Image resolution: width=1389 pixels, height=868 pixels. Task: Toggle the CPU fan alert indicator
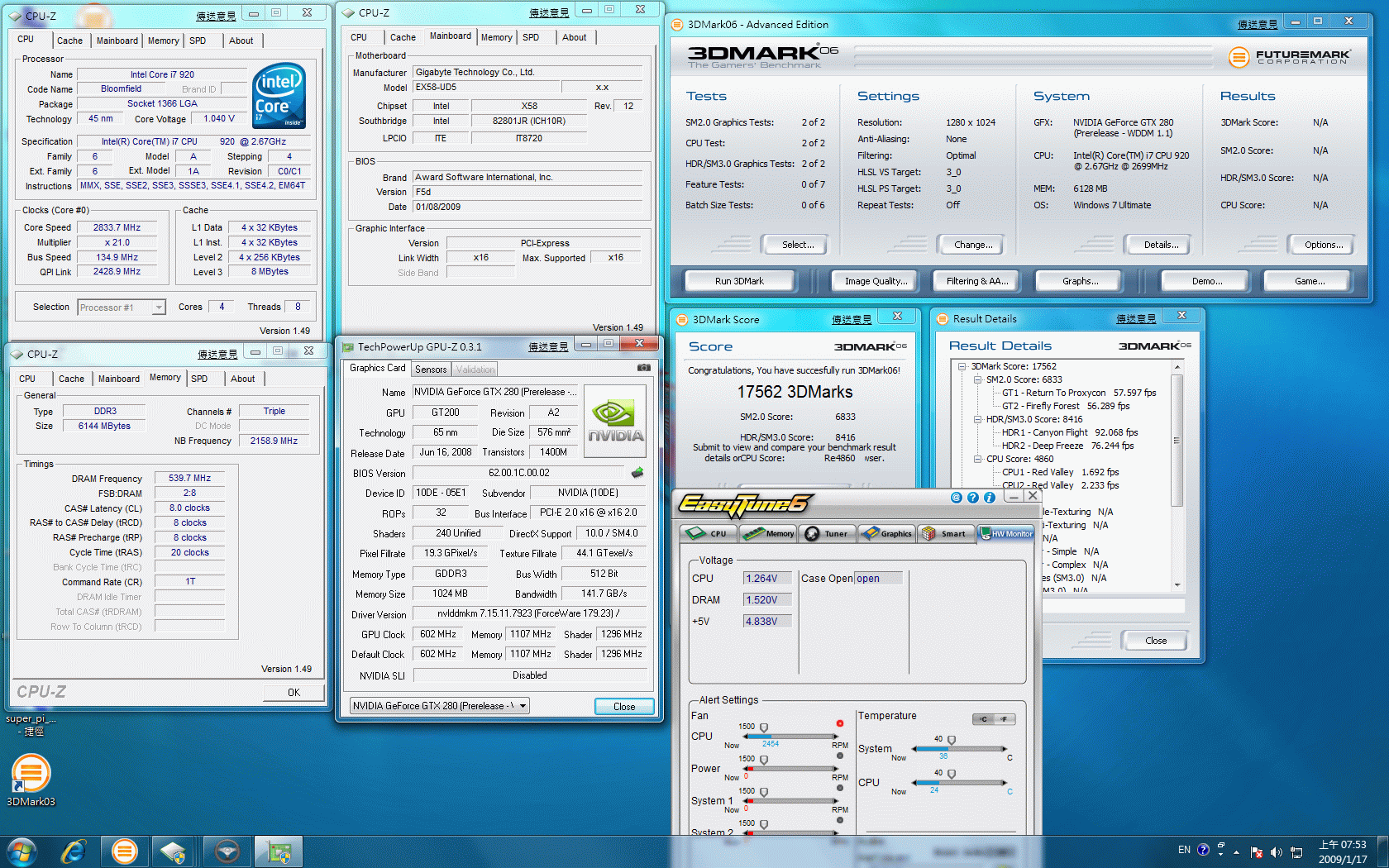[x=840, y=723]
